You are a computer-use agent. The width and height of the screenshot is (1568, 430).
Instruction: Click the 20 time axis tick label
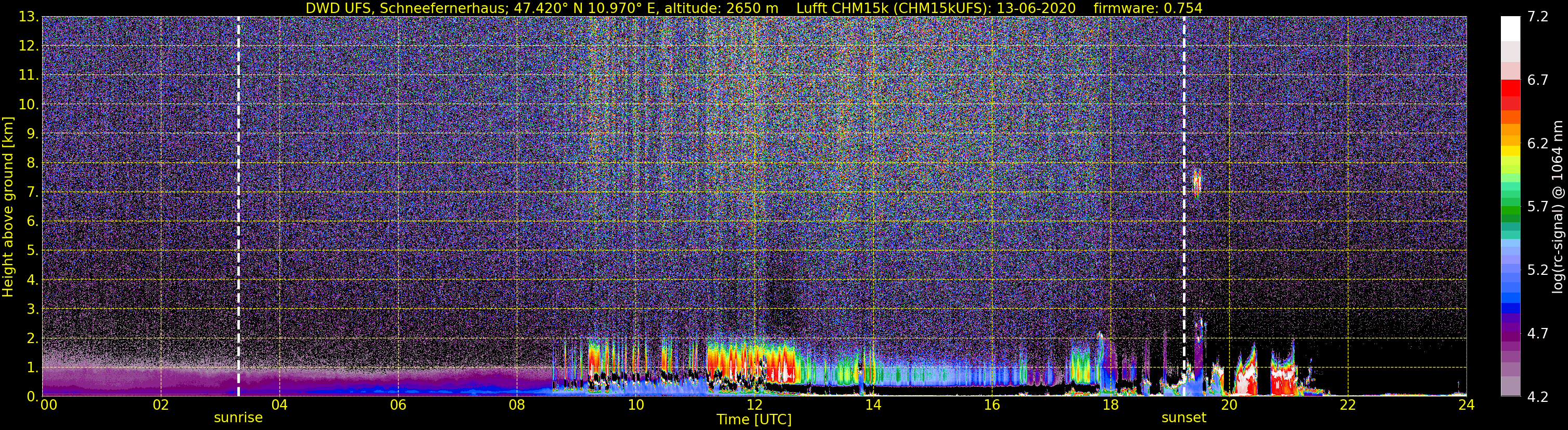coord(1229,406)
